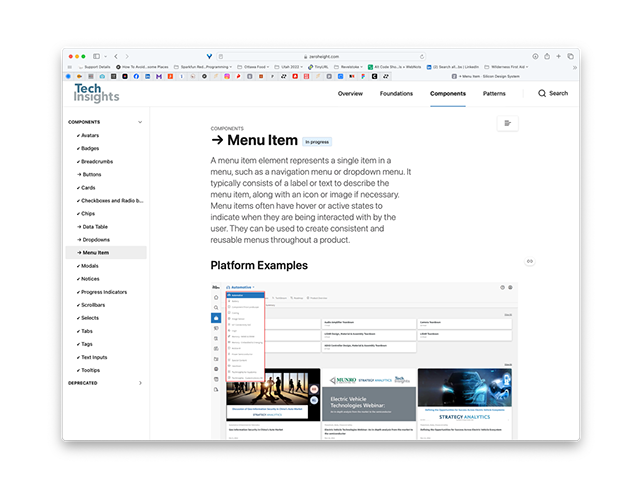Open the reader view icon in address bar
Viewport: 640px width, 500px height.
(221, 56)
